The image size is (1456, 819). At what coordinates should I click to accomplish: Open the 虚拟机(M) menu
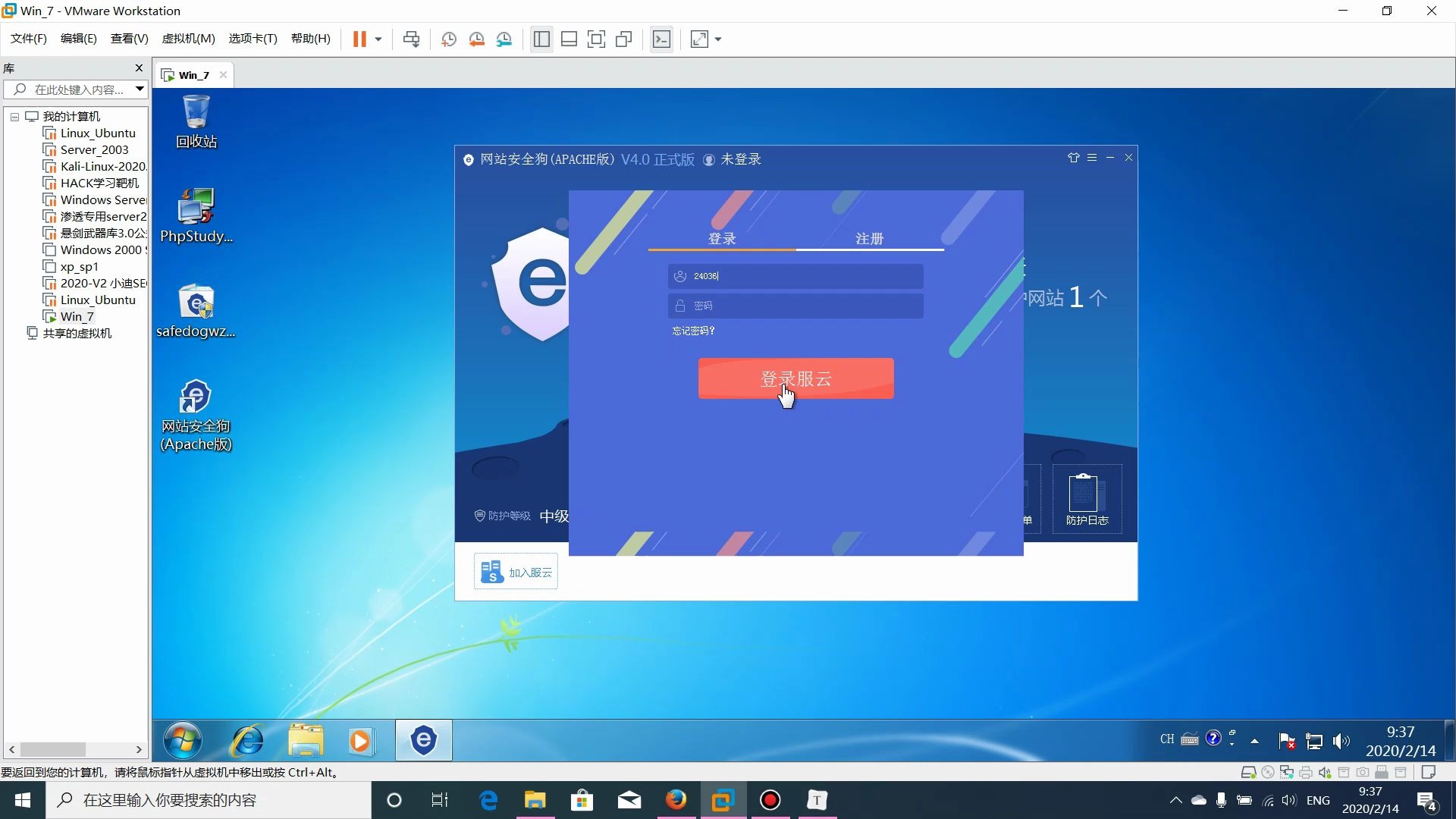coord(188,39)
